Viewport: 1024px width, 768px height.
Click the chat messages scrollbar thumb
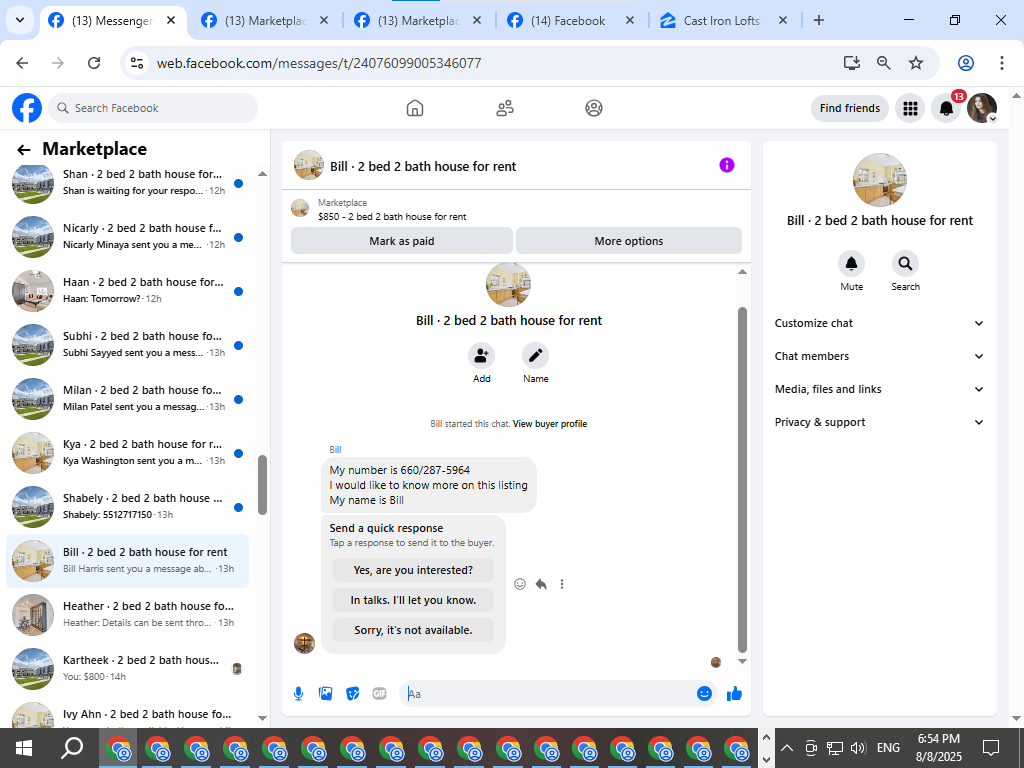point(742,479)
